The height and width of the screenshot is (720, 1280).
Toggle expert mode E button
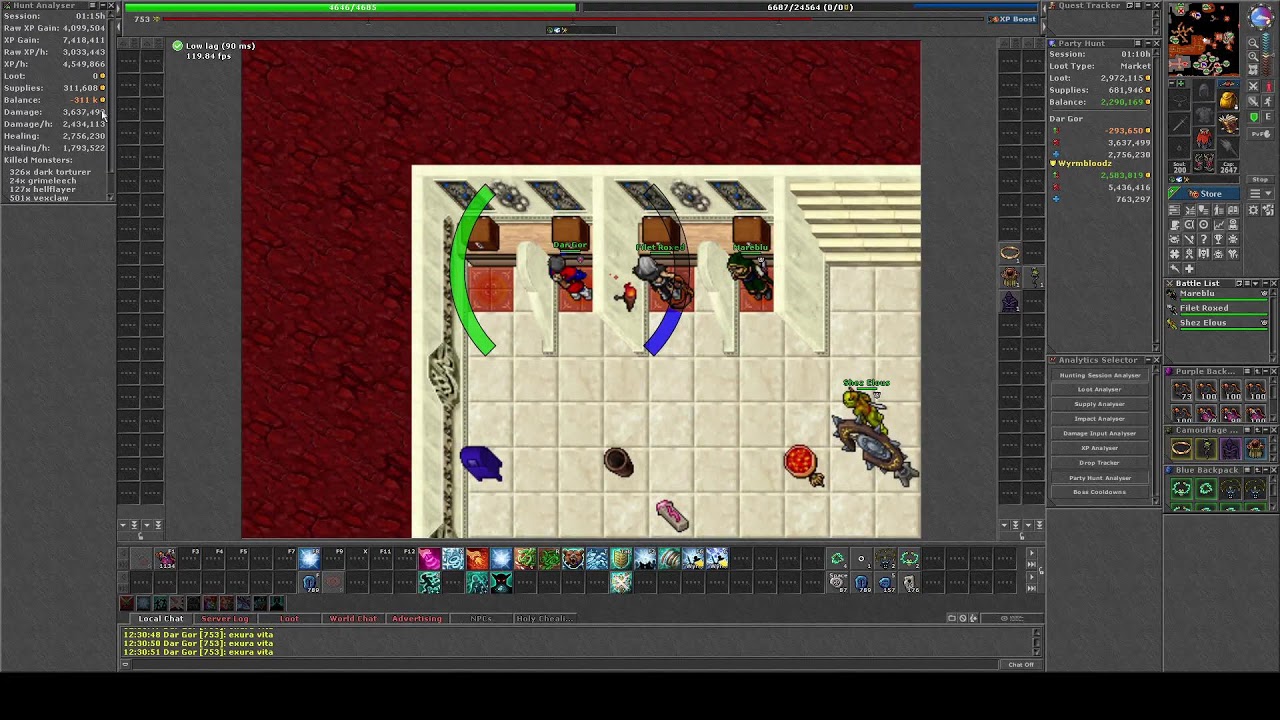[x=1269, y=117]
